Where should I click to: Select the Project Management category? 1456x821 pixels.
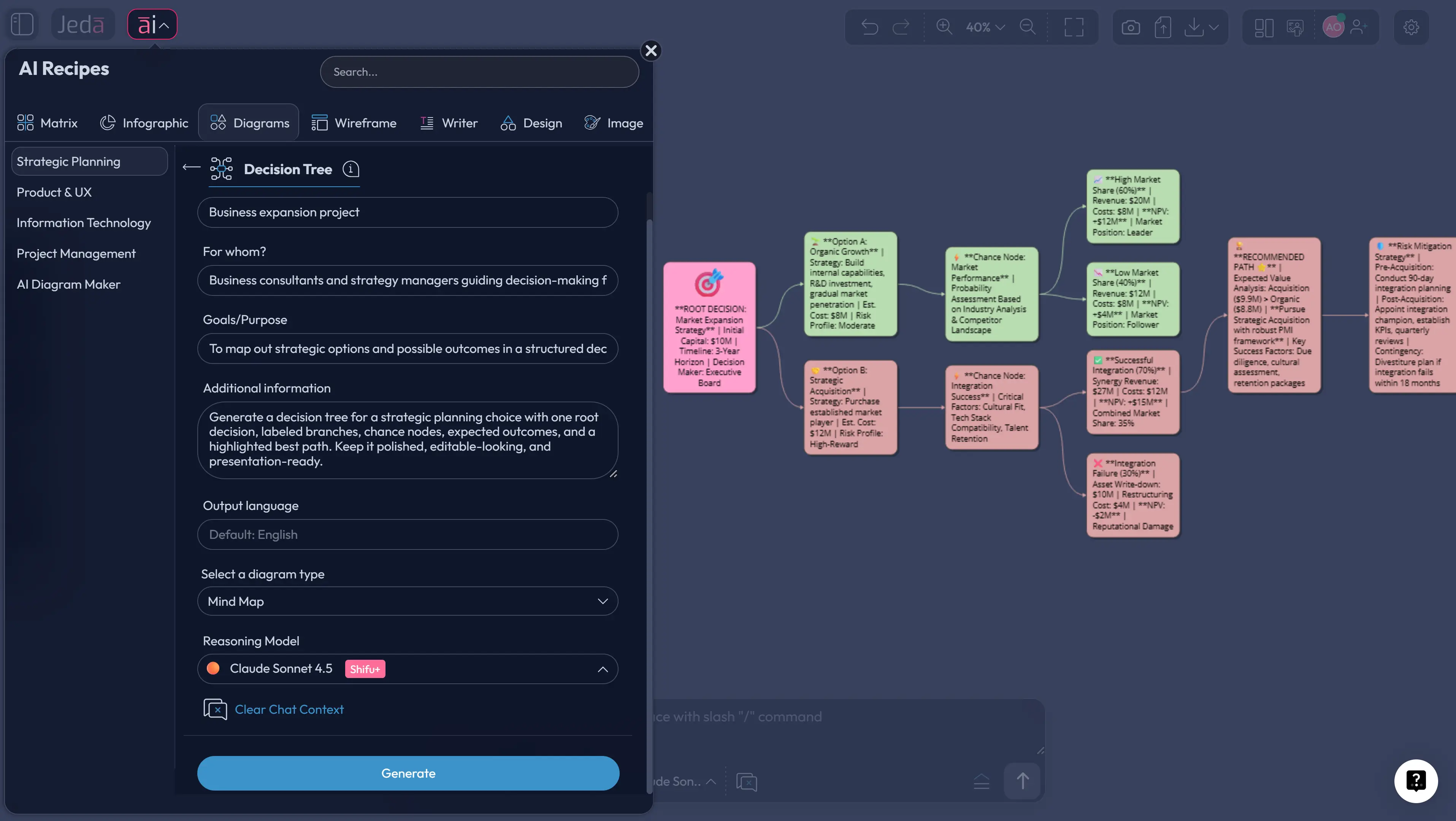[76, 253]
